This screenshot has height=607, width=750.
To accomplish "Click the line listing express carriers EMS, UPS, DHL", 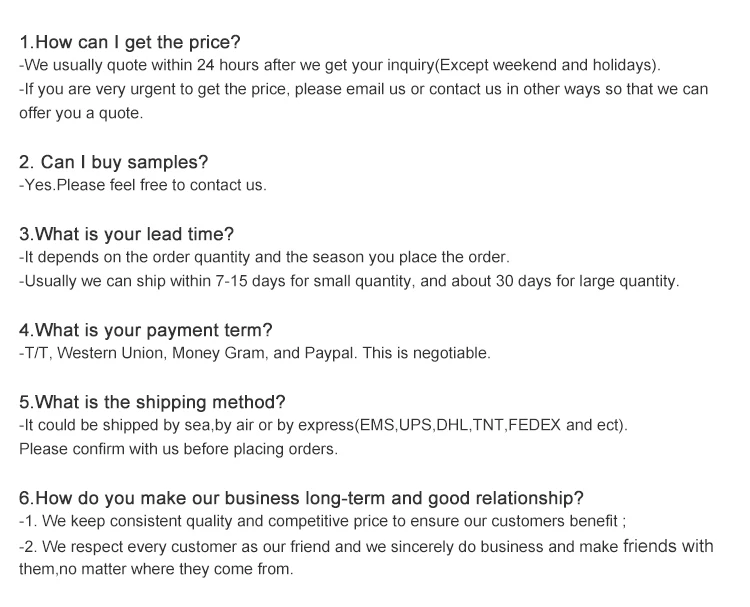I will pos(323,425).
